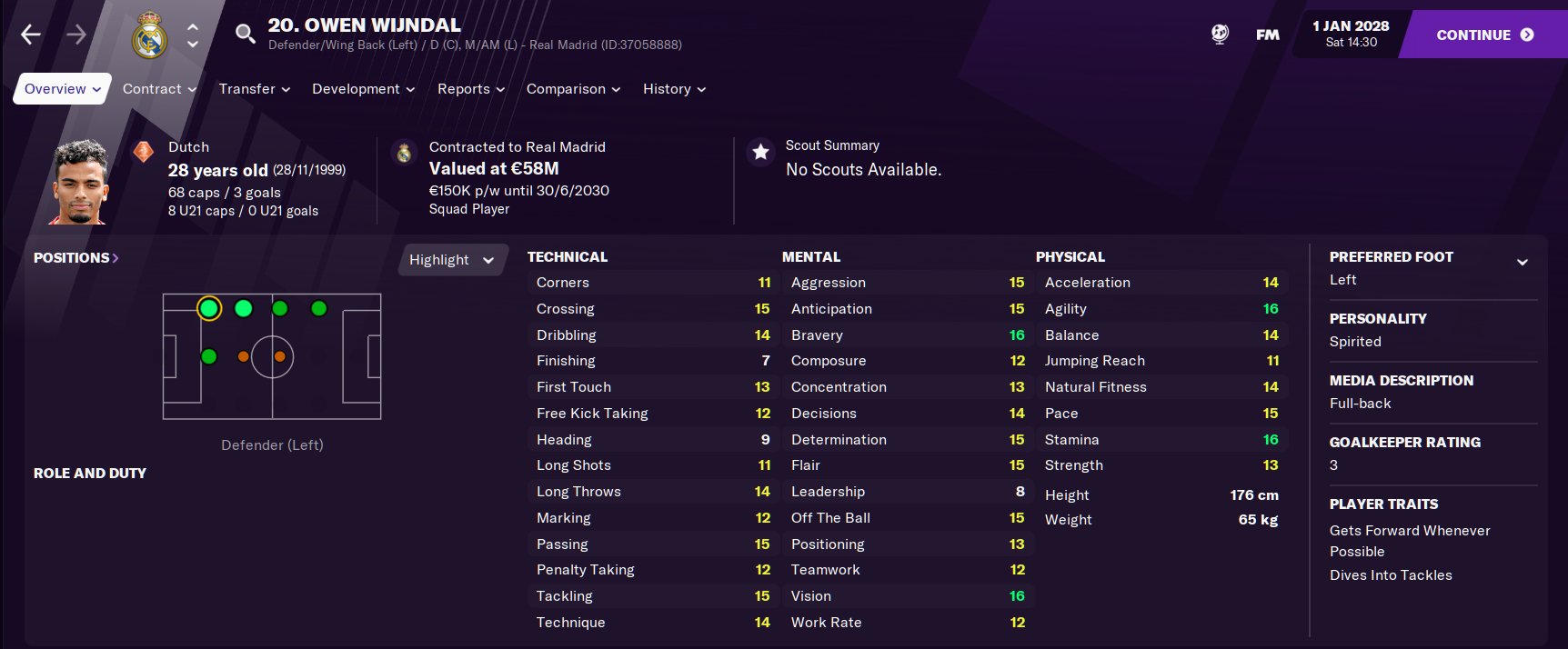
Task: Open the History tab menu
Action: (x=674, y=89)
